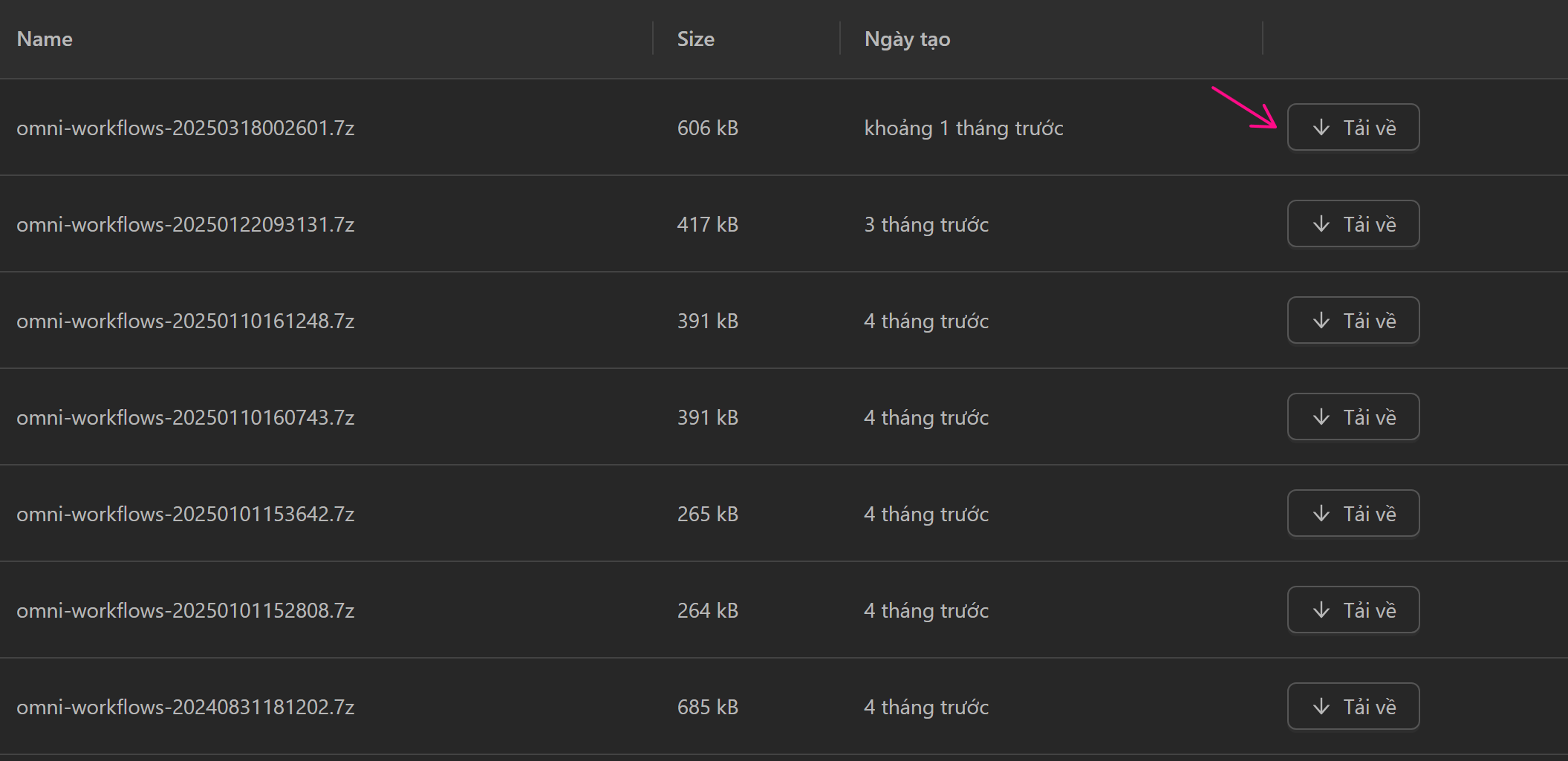Screen dimensions: 1568x761
Task: Click download arrow icon for omni-workflows-20250122093131.7z
Action: tap(1321, 224)
